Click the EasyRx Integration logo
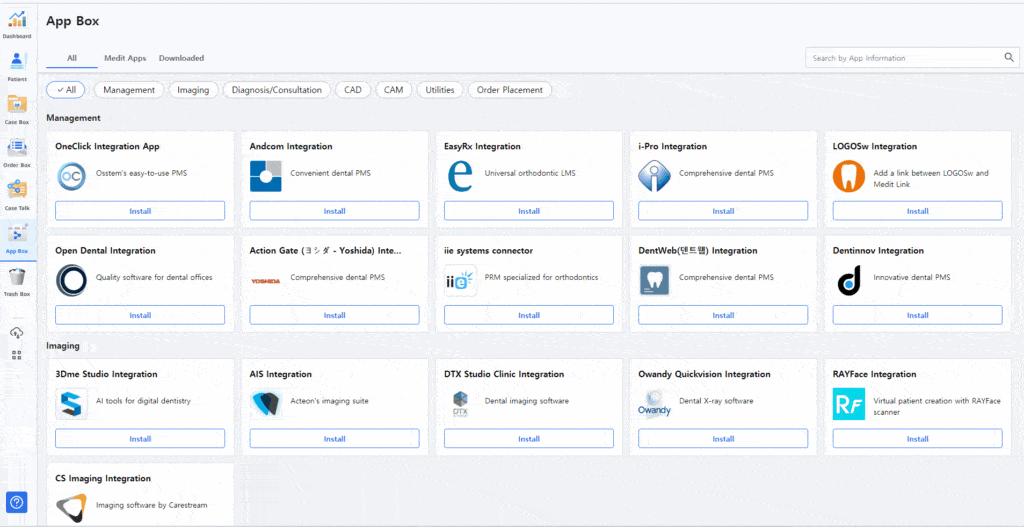The image size is (1024, 527). click(460, 176)
